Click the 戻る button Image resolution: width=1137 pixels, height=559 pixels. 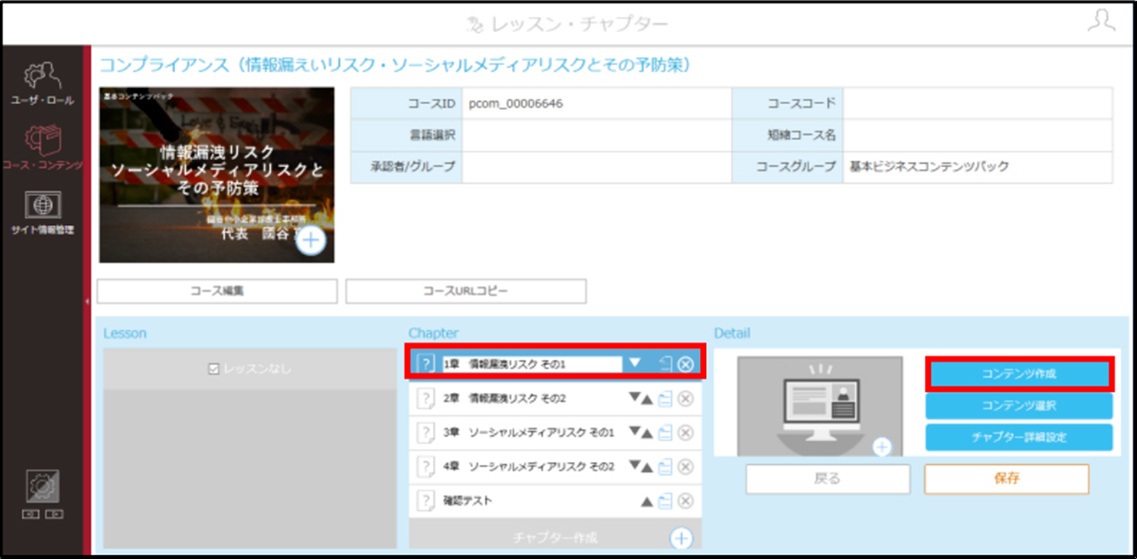point(827,479)
